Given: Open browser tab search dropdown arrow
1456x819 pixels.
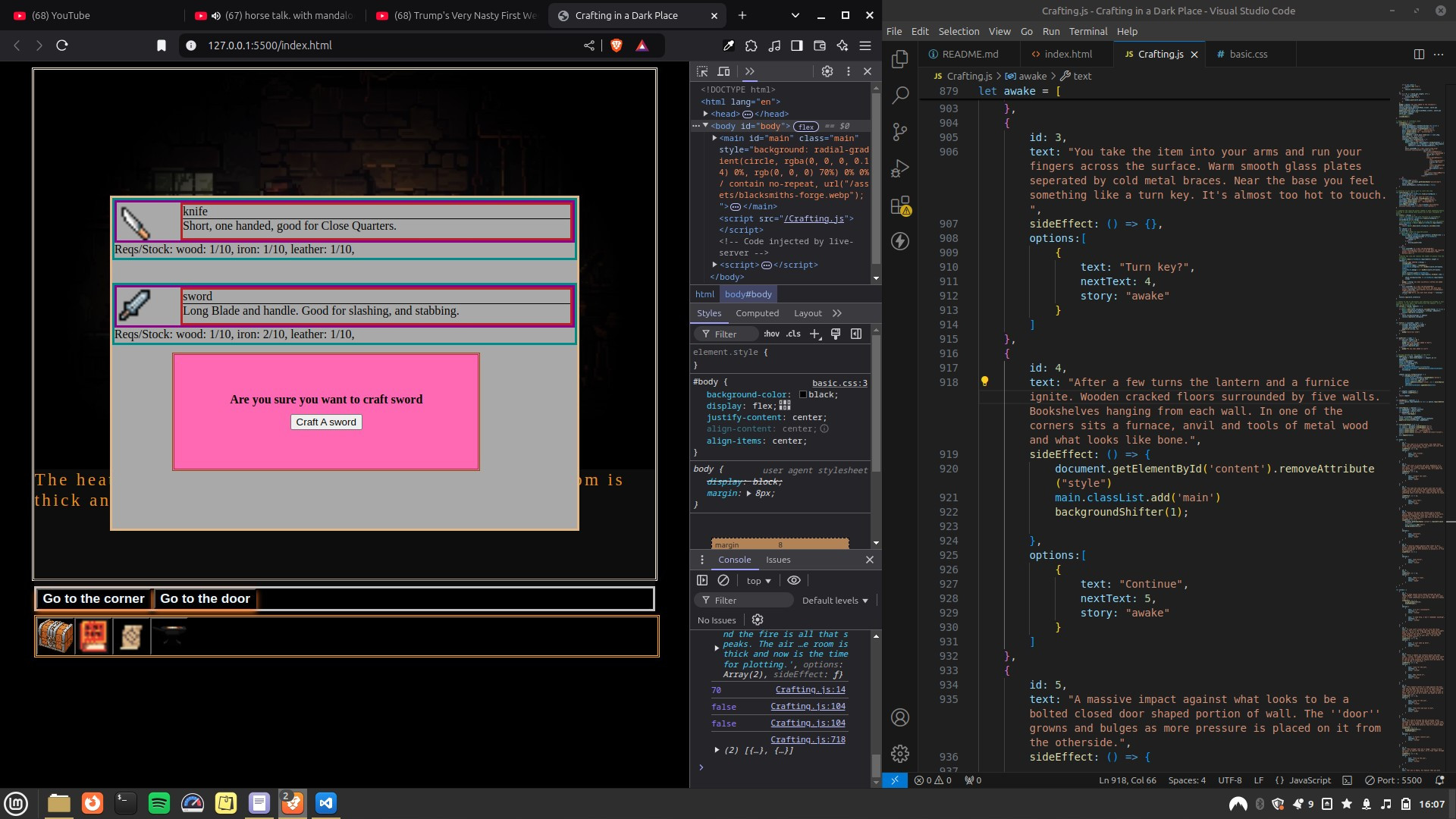Looking at the screenshot, I should pyautogui.click(x=795, y=15).
